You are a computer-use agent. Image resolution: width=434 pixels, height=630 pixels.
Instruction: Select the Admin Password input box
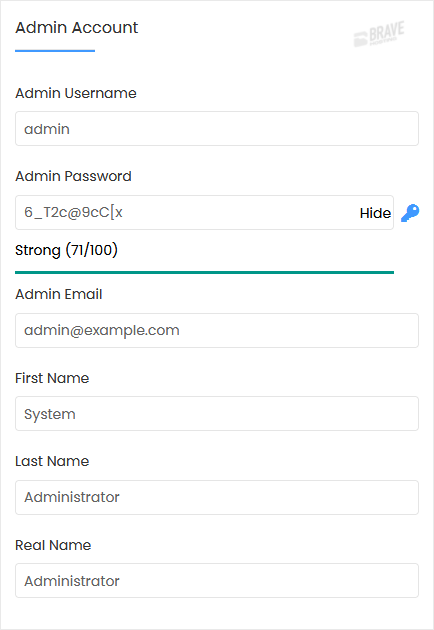(x=205, y=213)
